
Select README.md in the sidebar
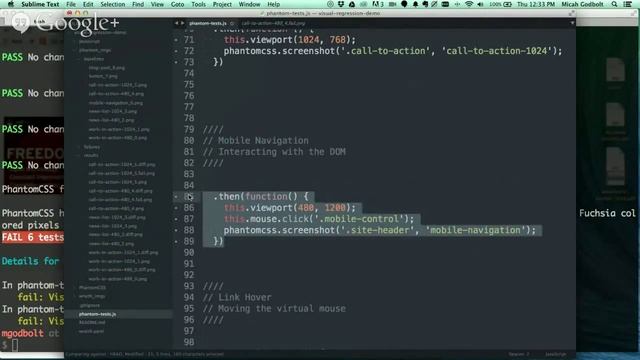pos(92,322)
